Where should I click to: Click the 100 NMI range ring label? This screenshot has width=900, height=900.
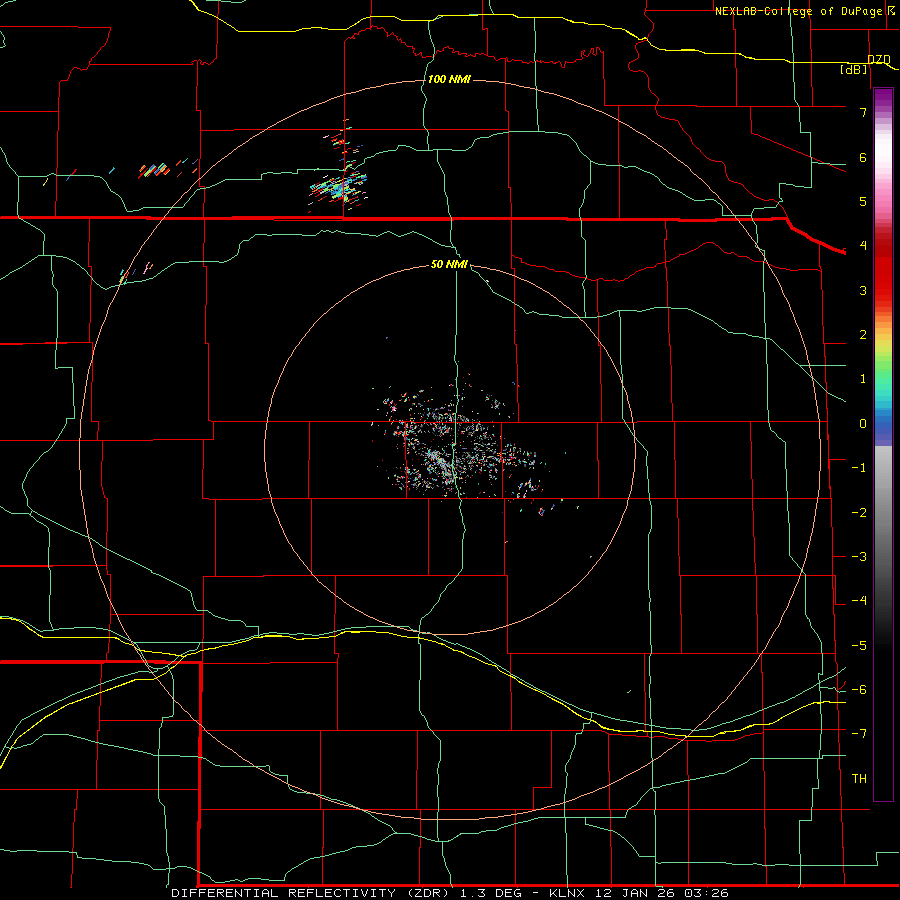click(x=449, y=79)
